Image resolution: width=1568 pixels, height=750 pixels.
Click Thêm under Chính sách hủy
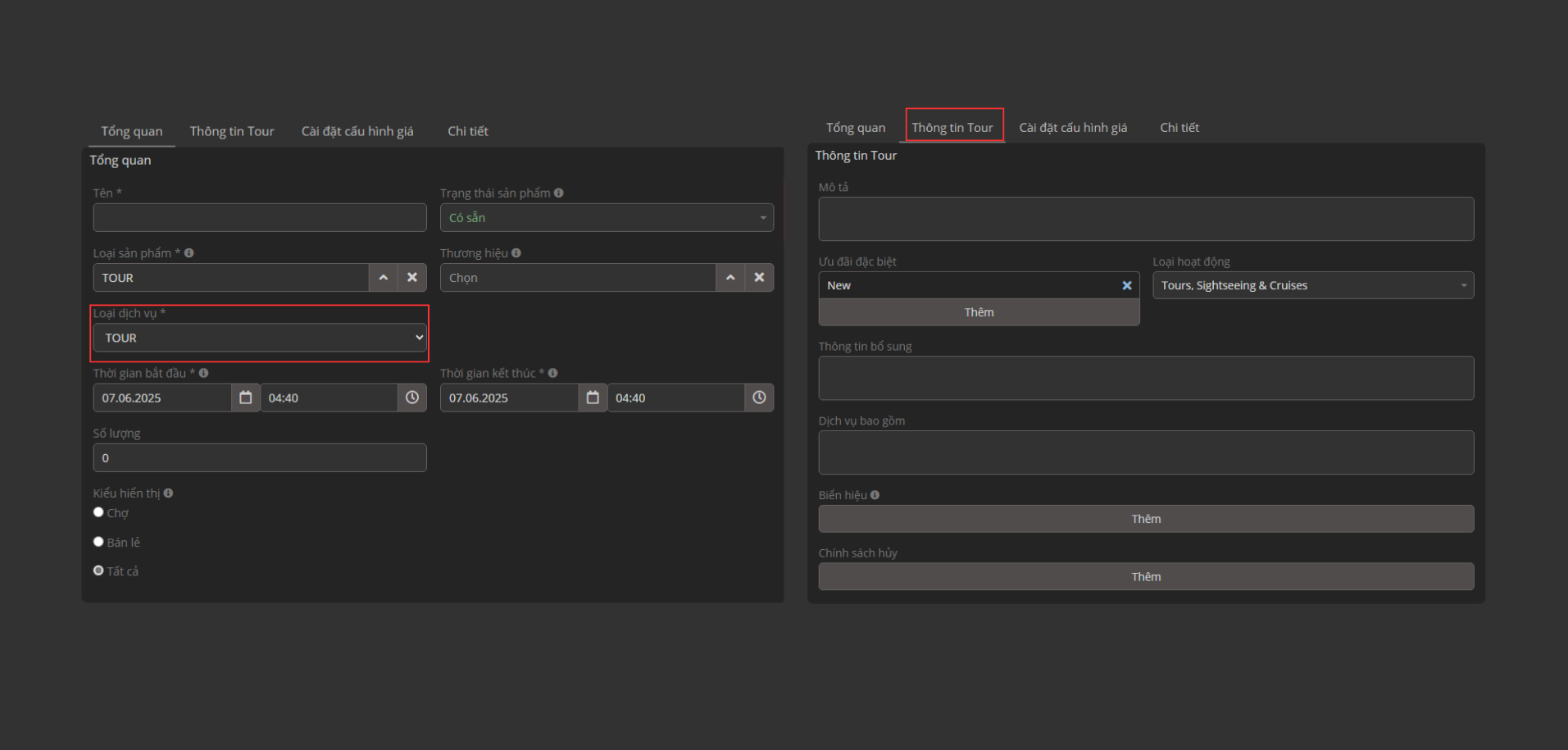(x=1145, y=577)
